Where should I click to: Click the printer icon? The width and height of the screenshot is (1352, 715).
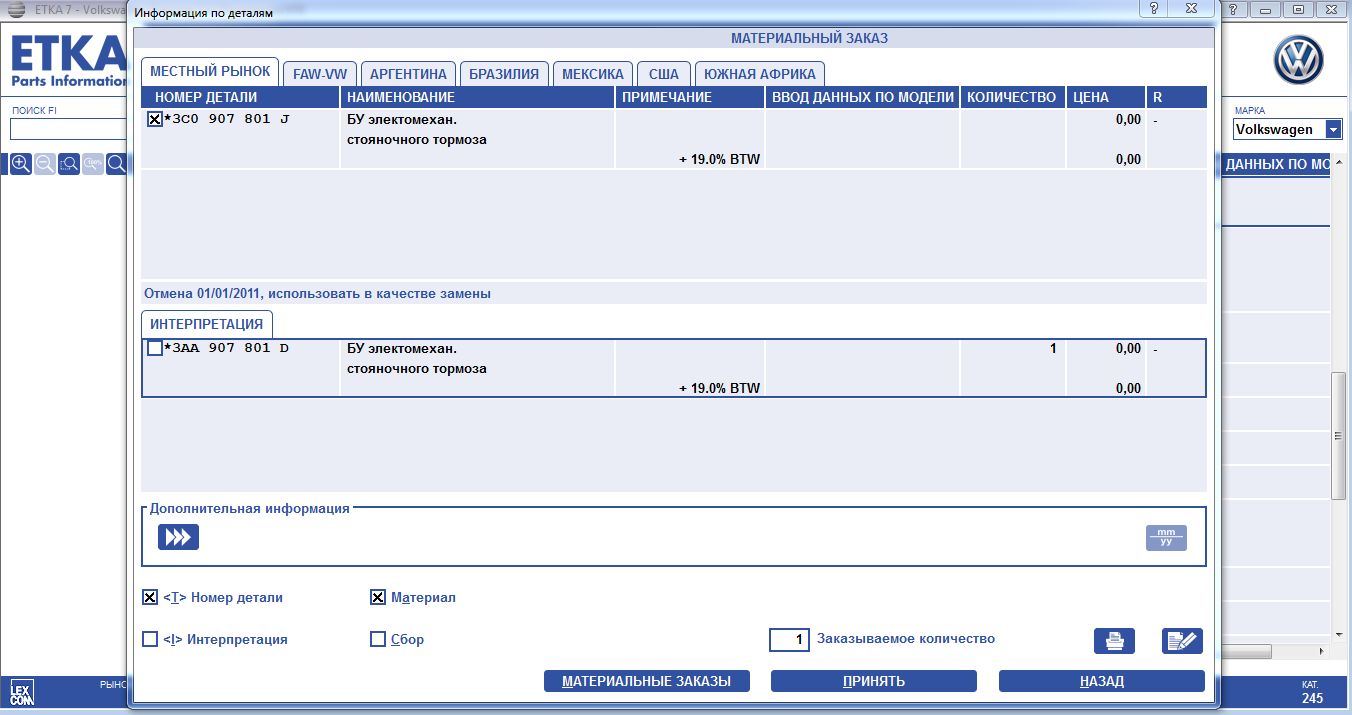coord(1114,641)
